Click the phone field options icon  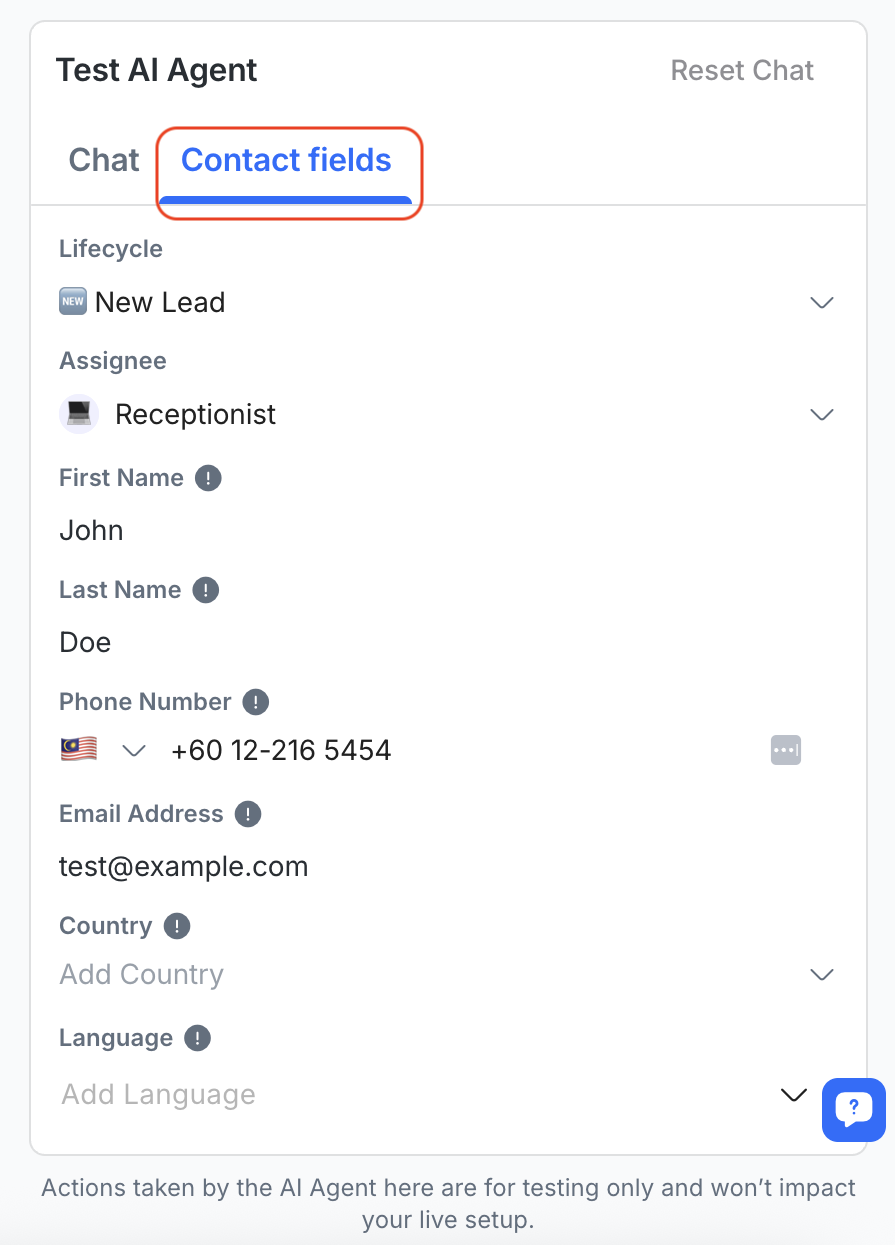pyautogui.click(x=786, y=750)
